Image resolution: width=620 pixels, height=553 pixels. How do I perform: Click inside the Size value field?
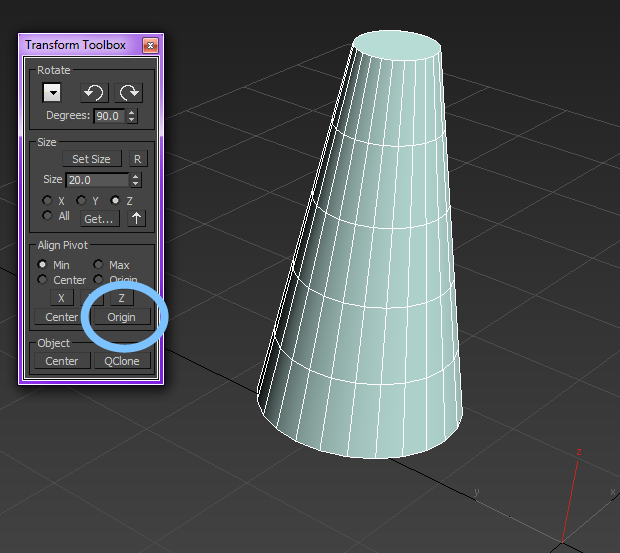coord(96,180)
